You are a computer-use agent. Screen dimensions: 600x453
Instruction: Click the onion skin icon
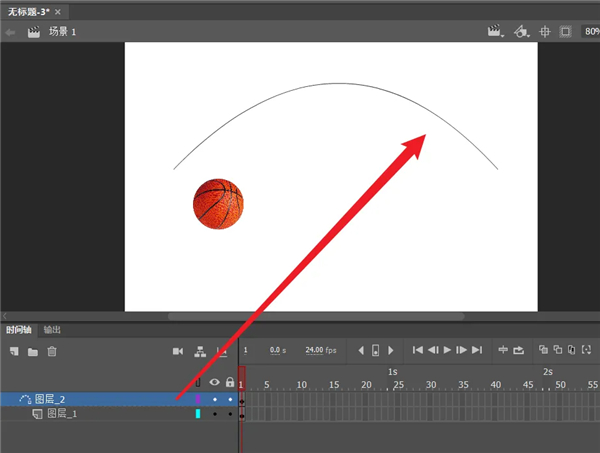point(543,350)
